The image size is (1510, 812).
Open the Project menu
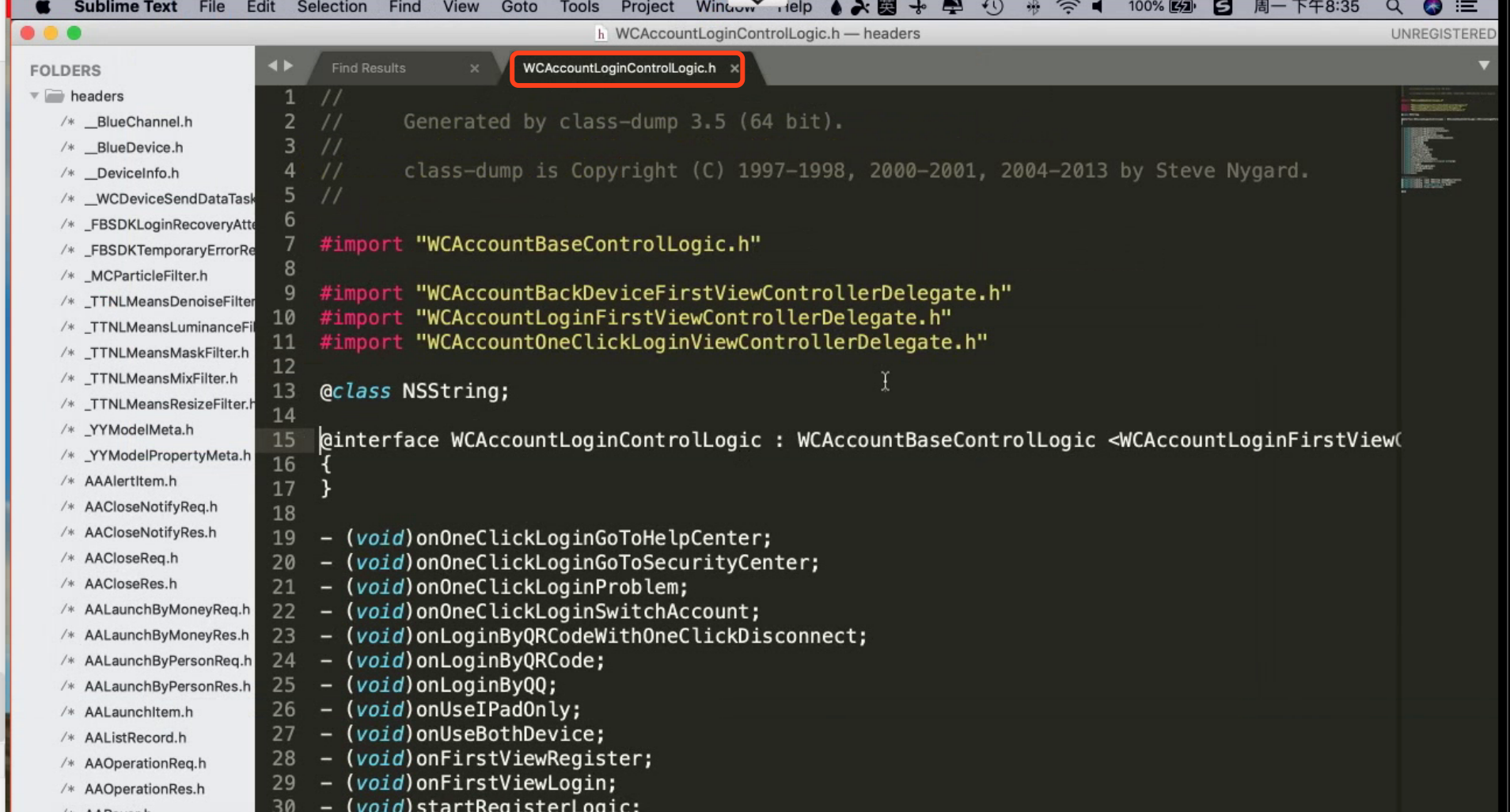(647, 7)
